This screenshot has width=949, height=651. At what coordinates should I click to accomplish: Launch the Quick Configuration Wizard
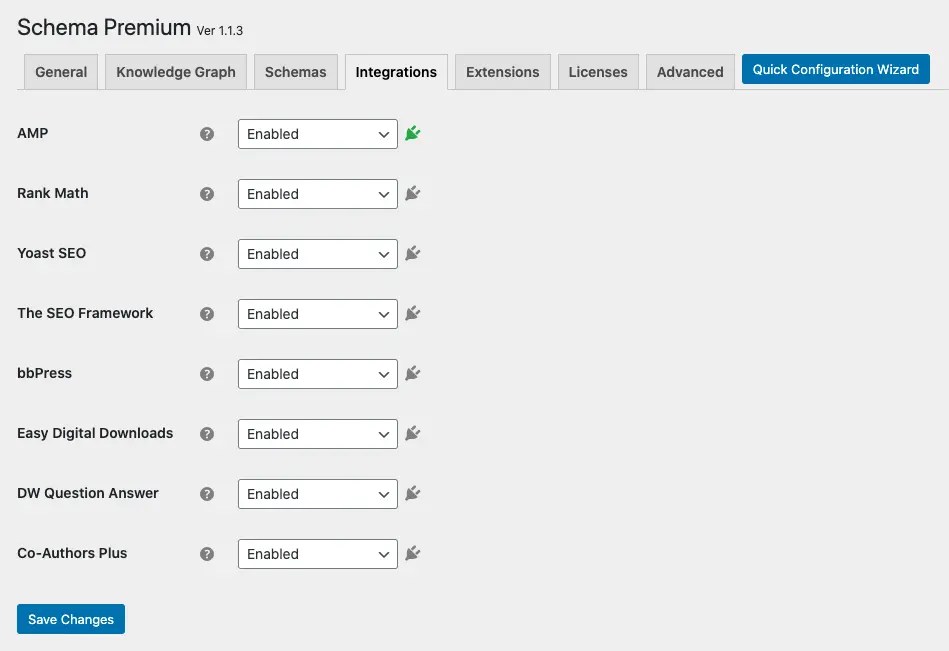point(836,70)
